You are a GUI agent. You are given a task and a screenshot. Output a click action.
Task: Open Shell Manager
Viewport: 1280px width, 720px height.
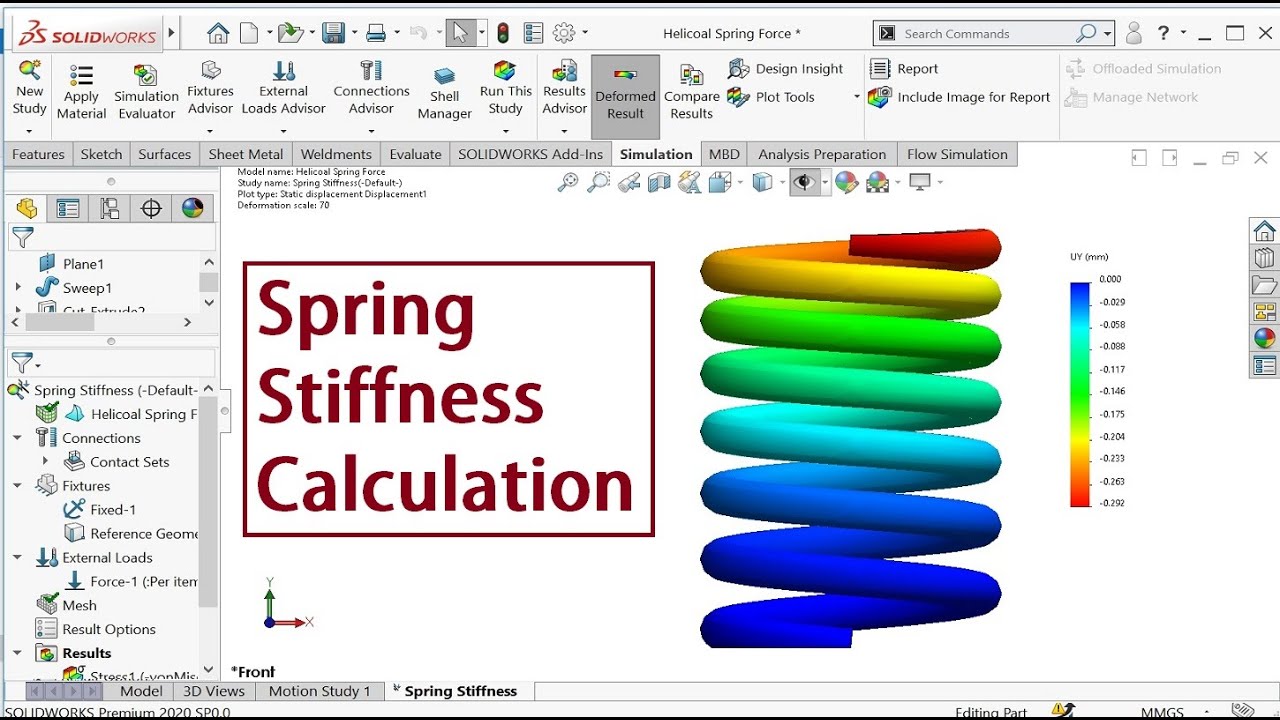444,93
